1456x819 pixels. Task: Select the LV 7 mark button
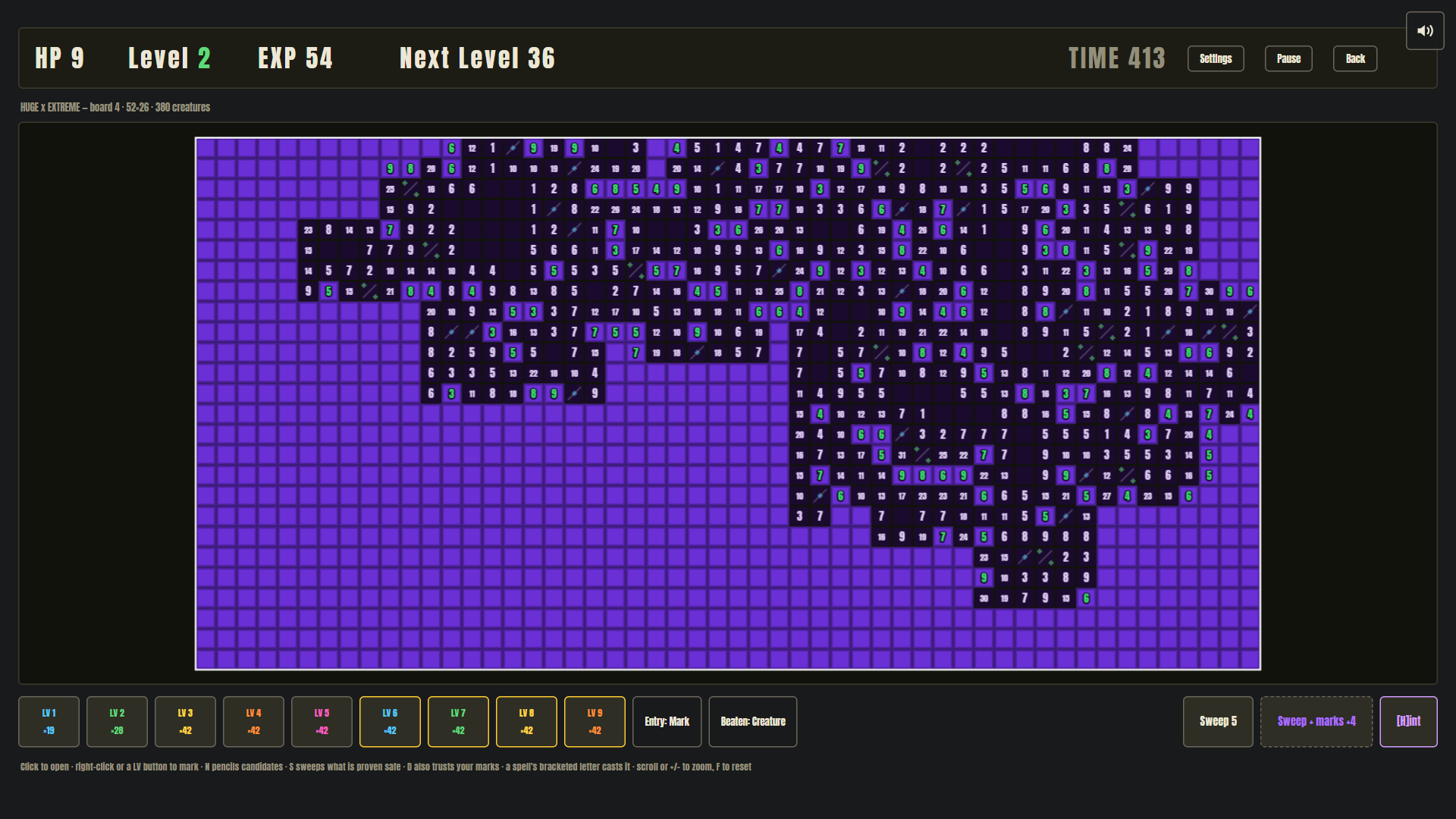pyautogui.click(x=458, y=721)
